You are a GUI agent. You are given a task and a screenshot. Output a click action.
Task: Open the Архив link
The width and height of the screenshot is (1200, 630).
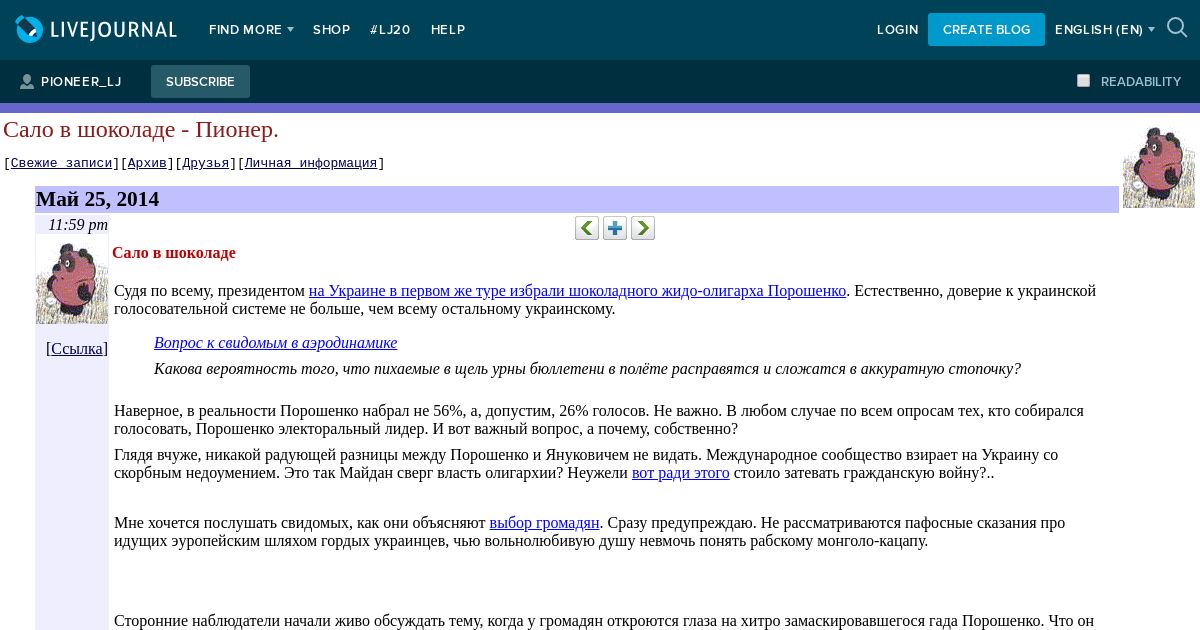pyautogui.click(x=147, y=163)
